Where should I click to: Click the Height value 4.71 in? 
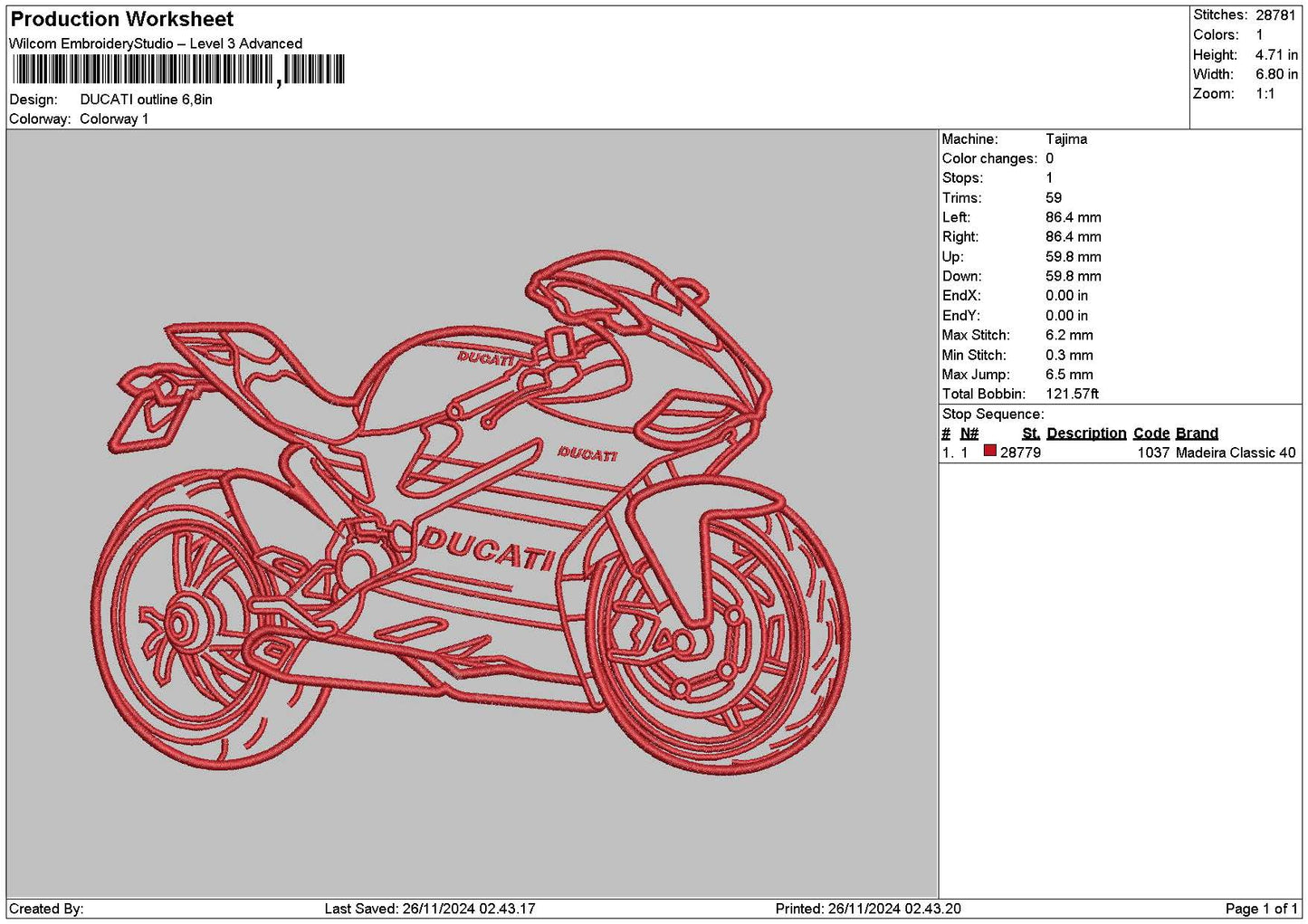tap(1276, 55)
